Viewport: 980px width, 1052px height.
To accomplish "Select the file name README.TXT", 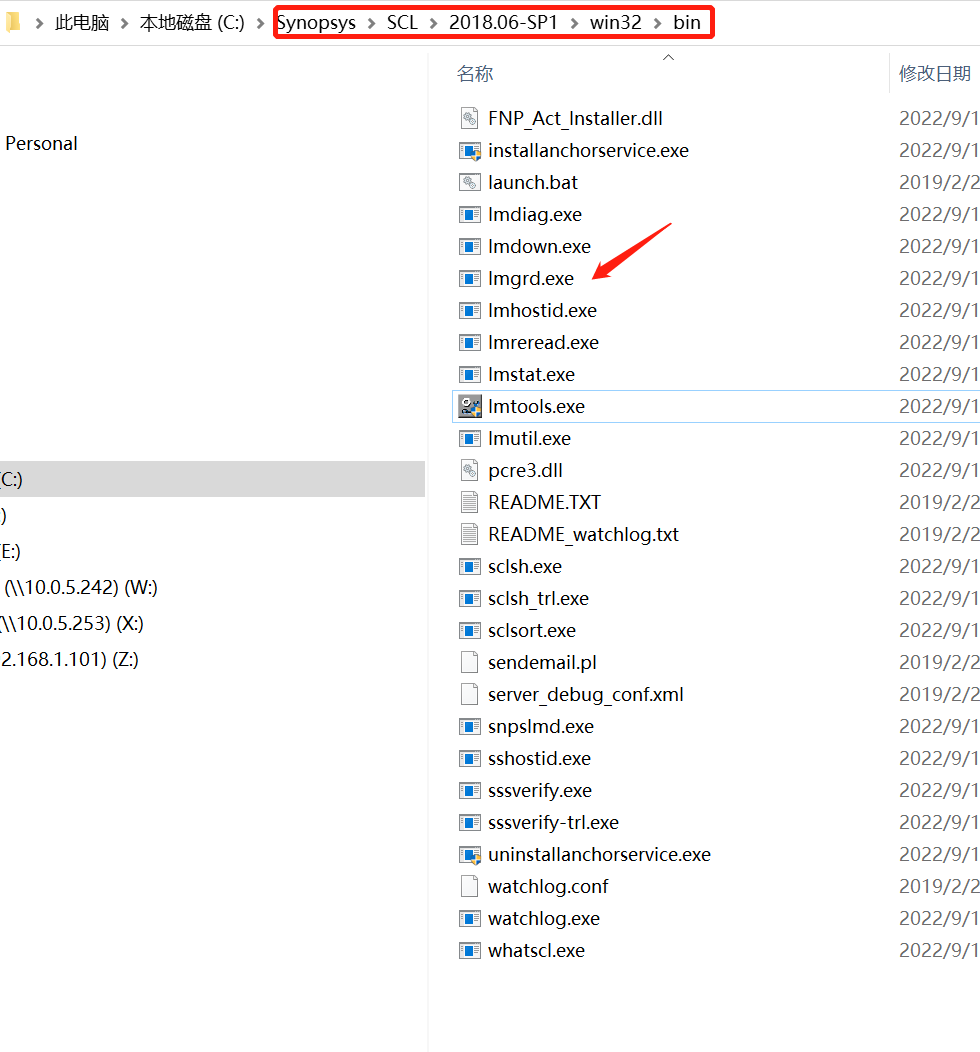I will click(544, 503).
